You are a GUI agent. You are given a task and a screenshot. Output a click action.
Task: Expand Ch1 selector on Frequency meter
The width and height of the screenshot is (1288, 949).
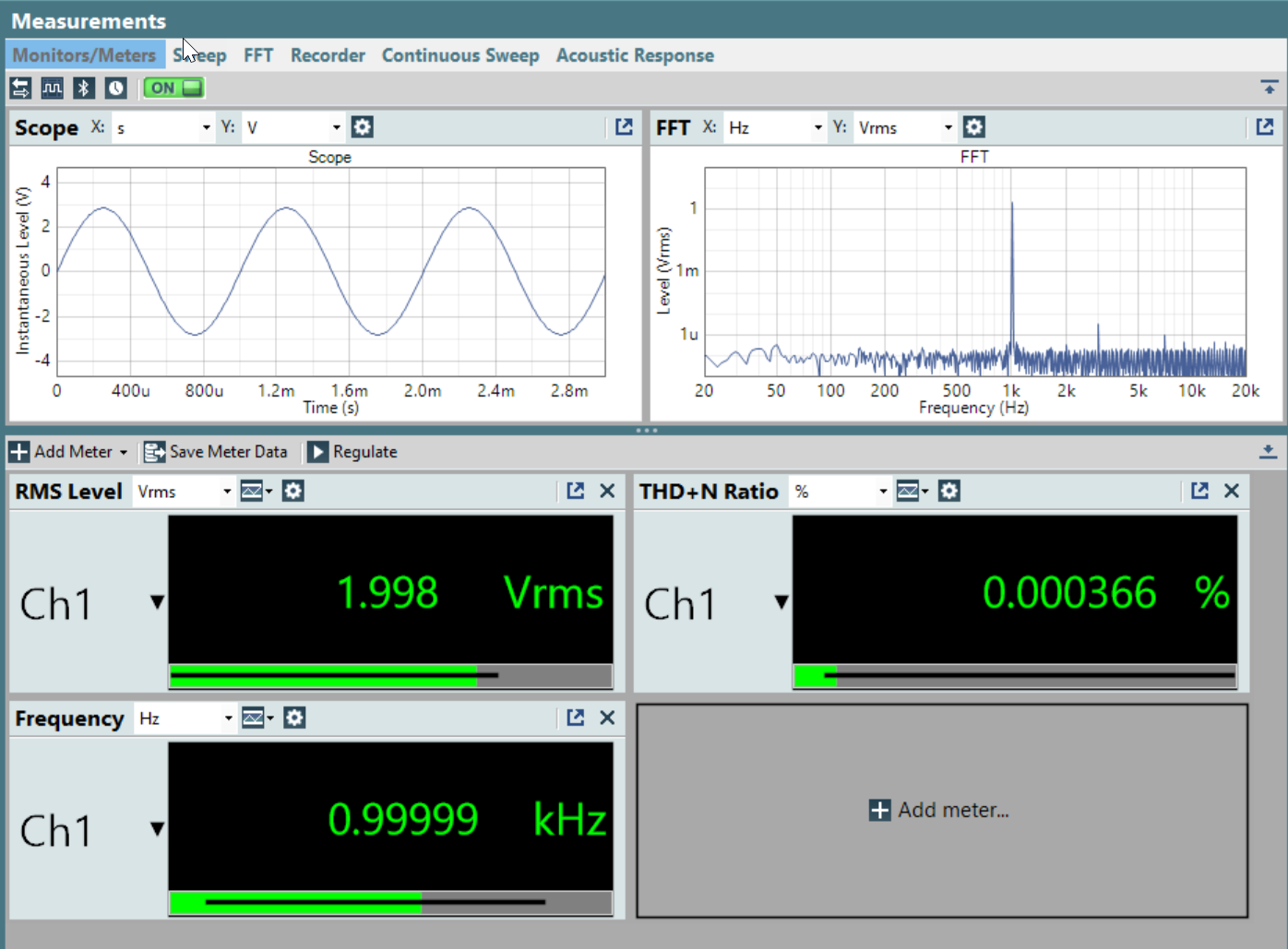pyautogui.click(x=157, y=829)
